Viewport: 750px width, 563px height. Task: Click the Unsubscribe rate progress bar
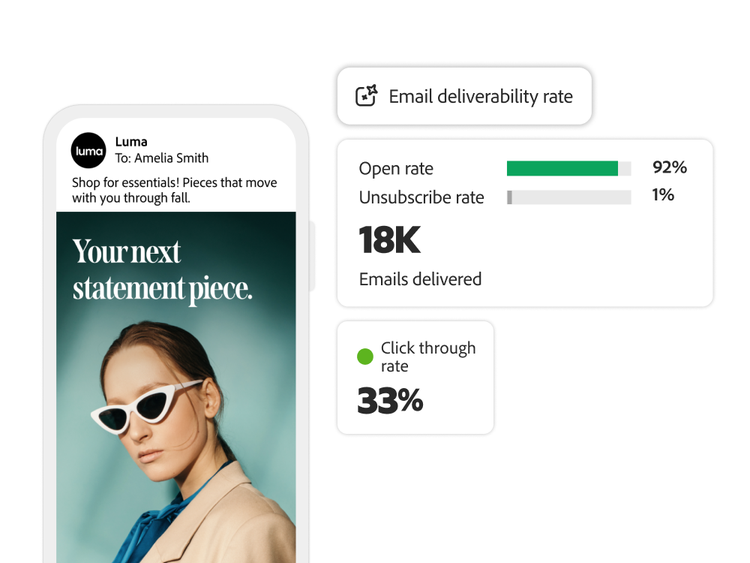[x=569, y=197]
